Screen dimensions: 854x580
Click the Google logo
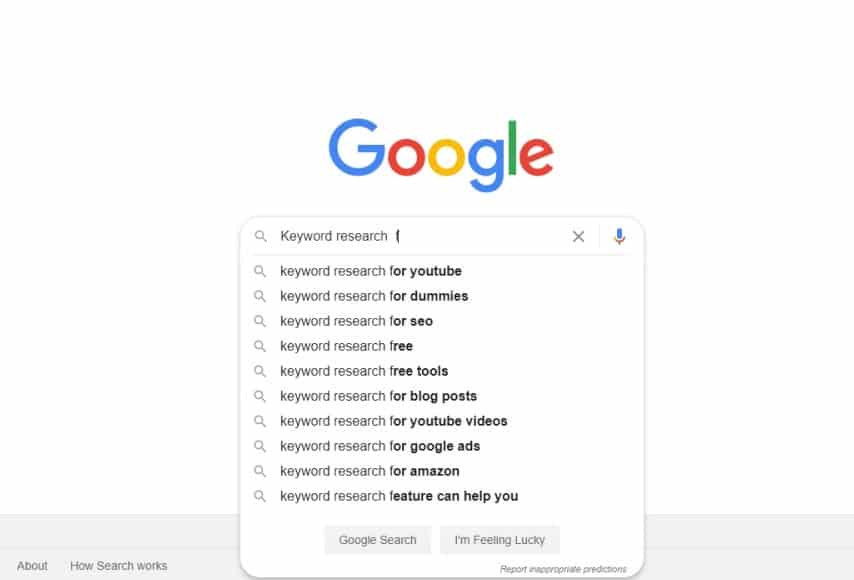click(440, 154)
